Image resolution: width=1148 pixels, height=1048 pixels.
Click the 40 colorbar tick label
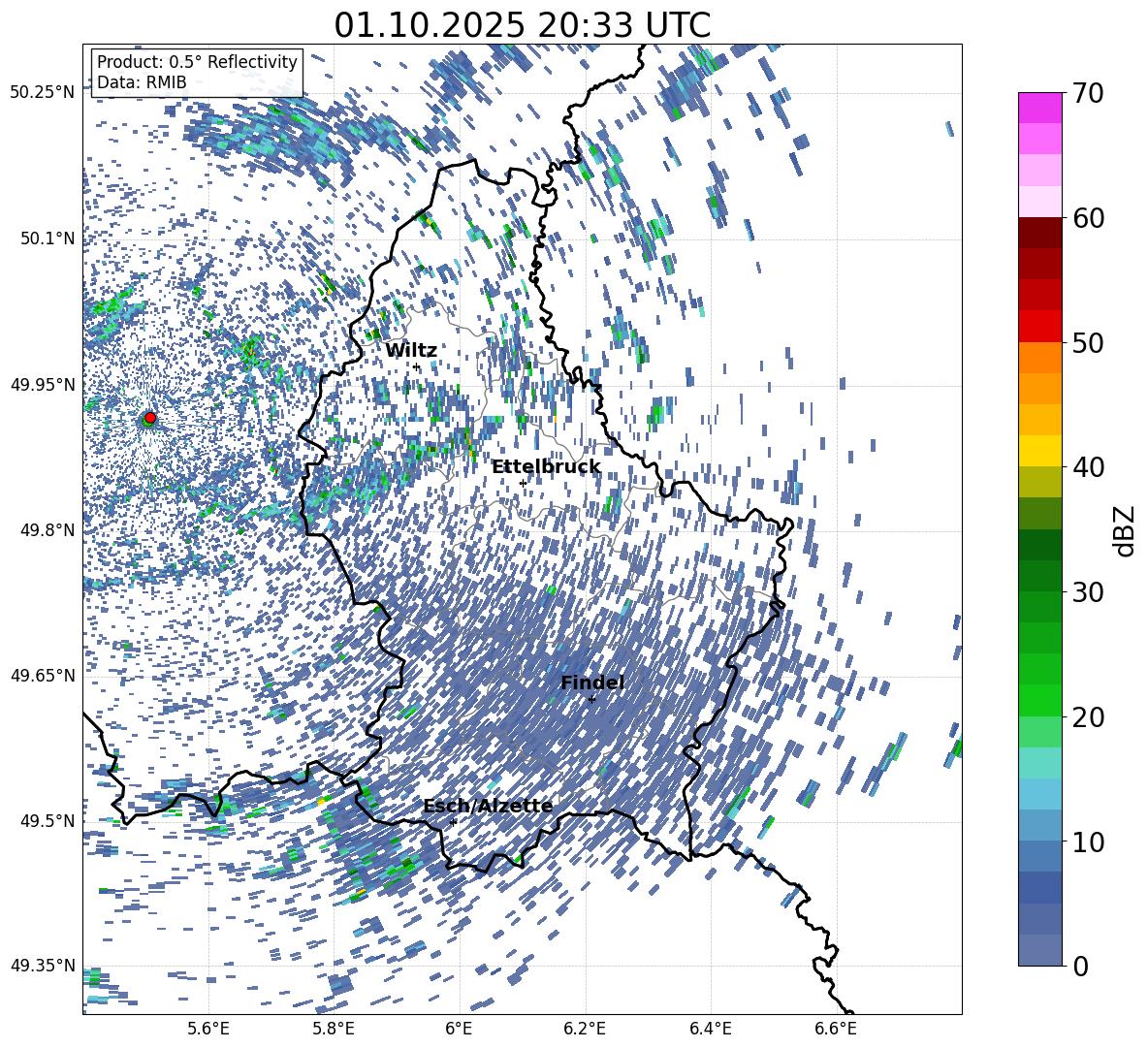tap(1089, 467)
